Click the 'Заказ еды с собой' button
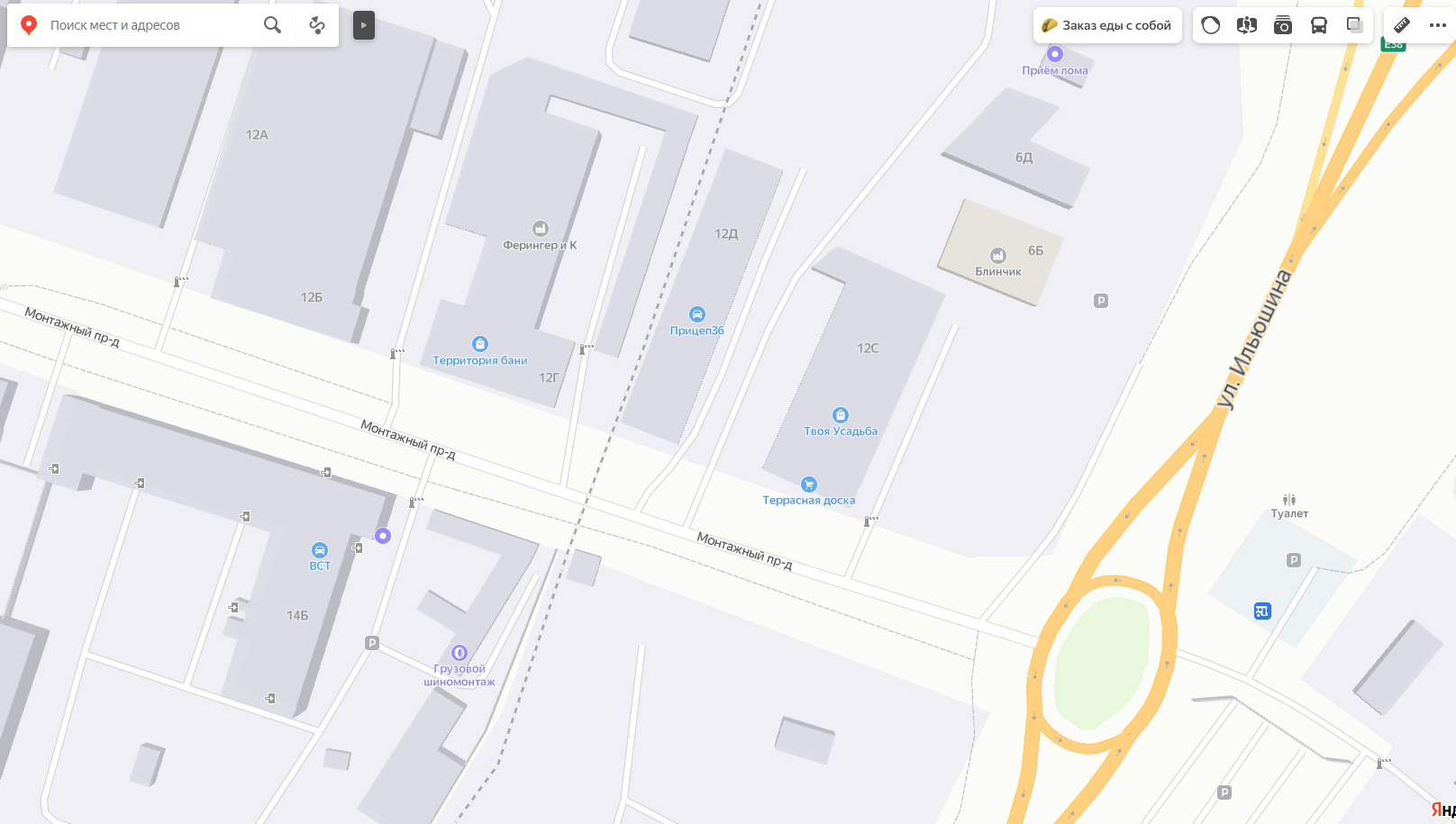The width and height of the screenshot is (1456, 824). point(1107,25)
